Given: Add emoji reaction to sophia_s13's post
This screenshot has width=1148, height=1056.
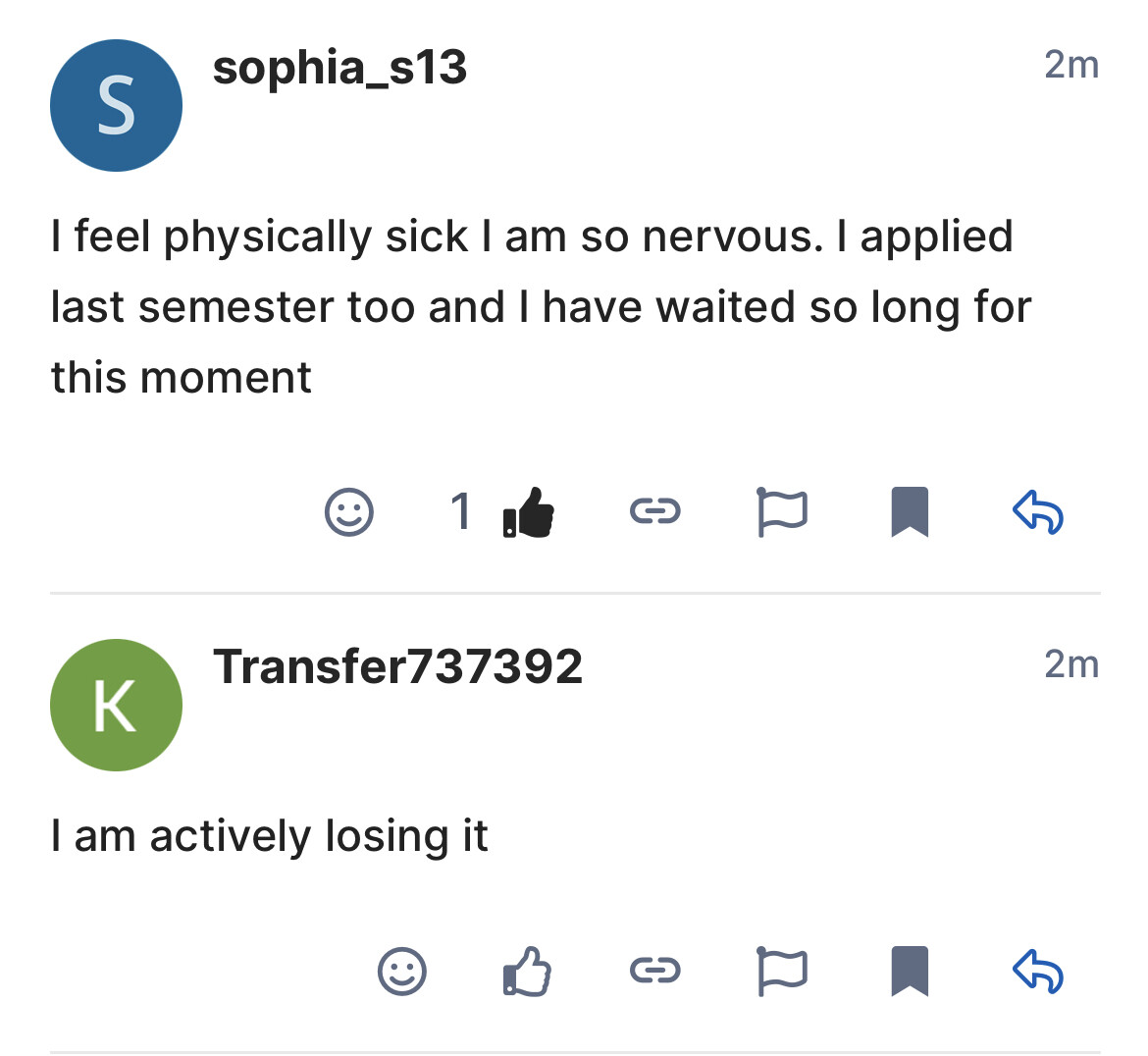Looking at the screenshot, I should [349, 512].
